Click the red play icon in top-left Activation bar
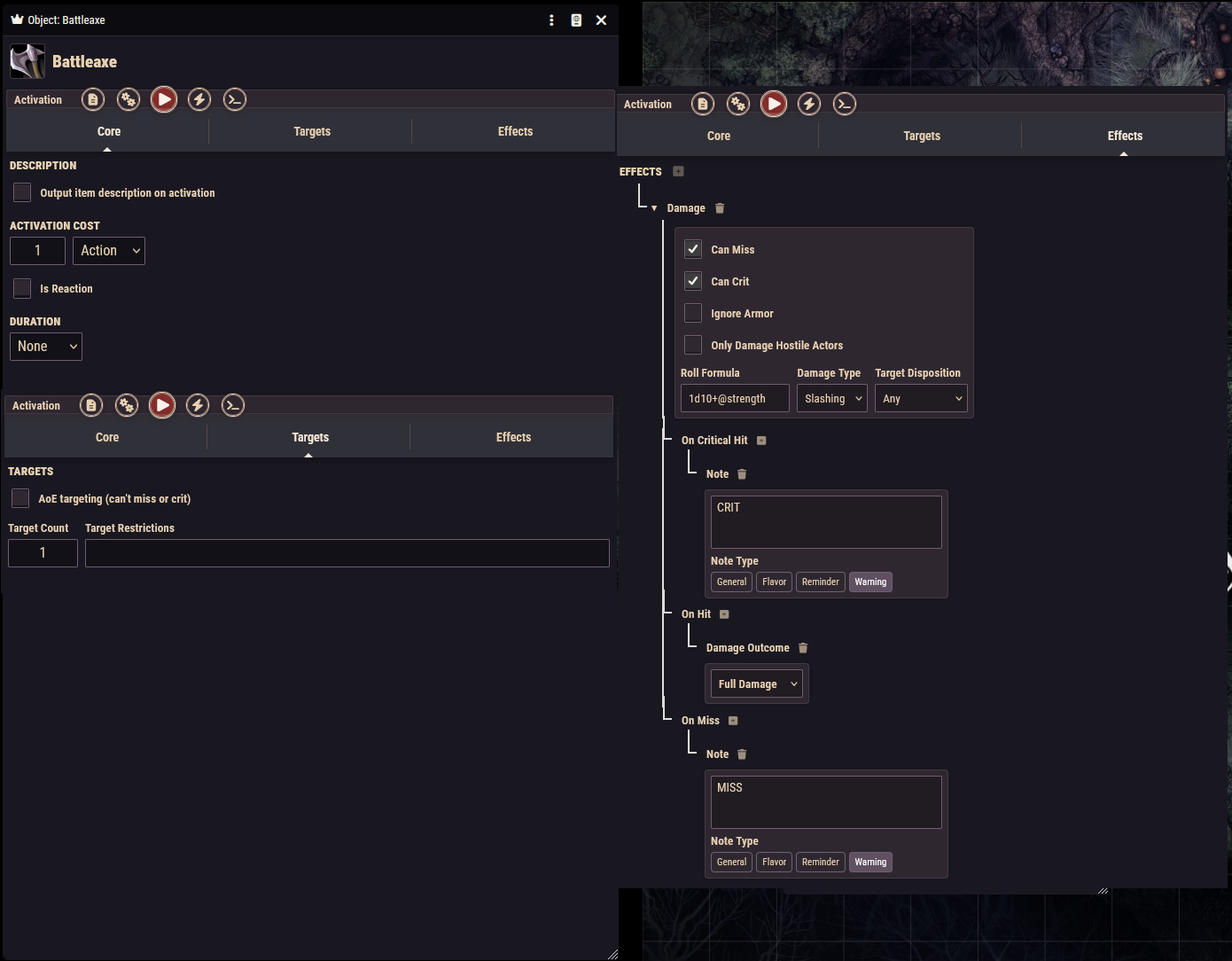This screenshot has height=961, width=1232. coord(164,99)
